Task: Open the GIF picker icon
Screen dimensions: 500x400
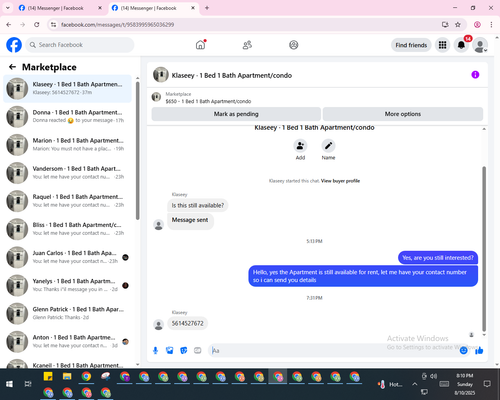Action: click(198, 350)
